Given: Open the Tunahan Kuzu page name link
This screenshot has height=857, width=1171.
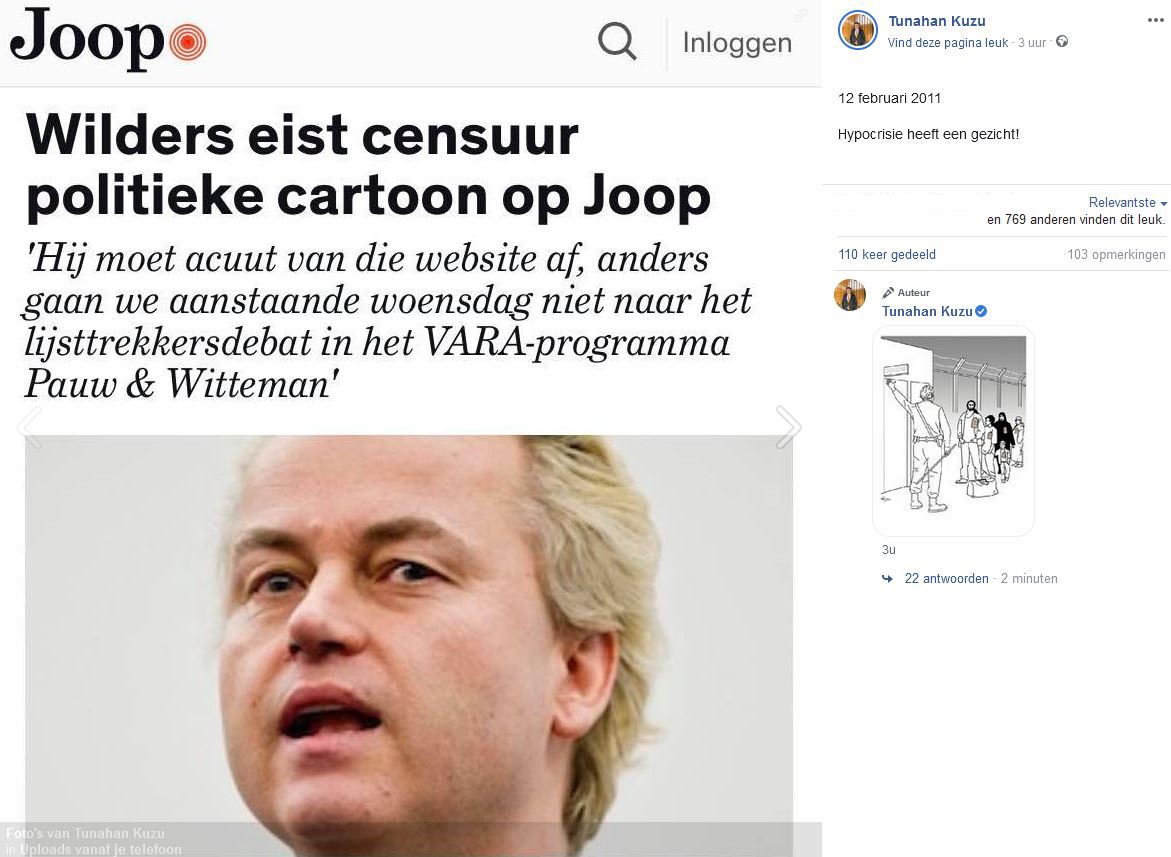Looking at the screenshot, I should 937,21.
